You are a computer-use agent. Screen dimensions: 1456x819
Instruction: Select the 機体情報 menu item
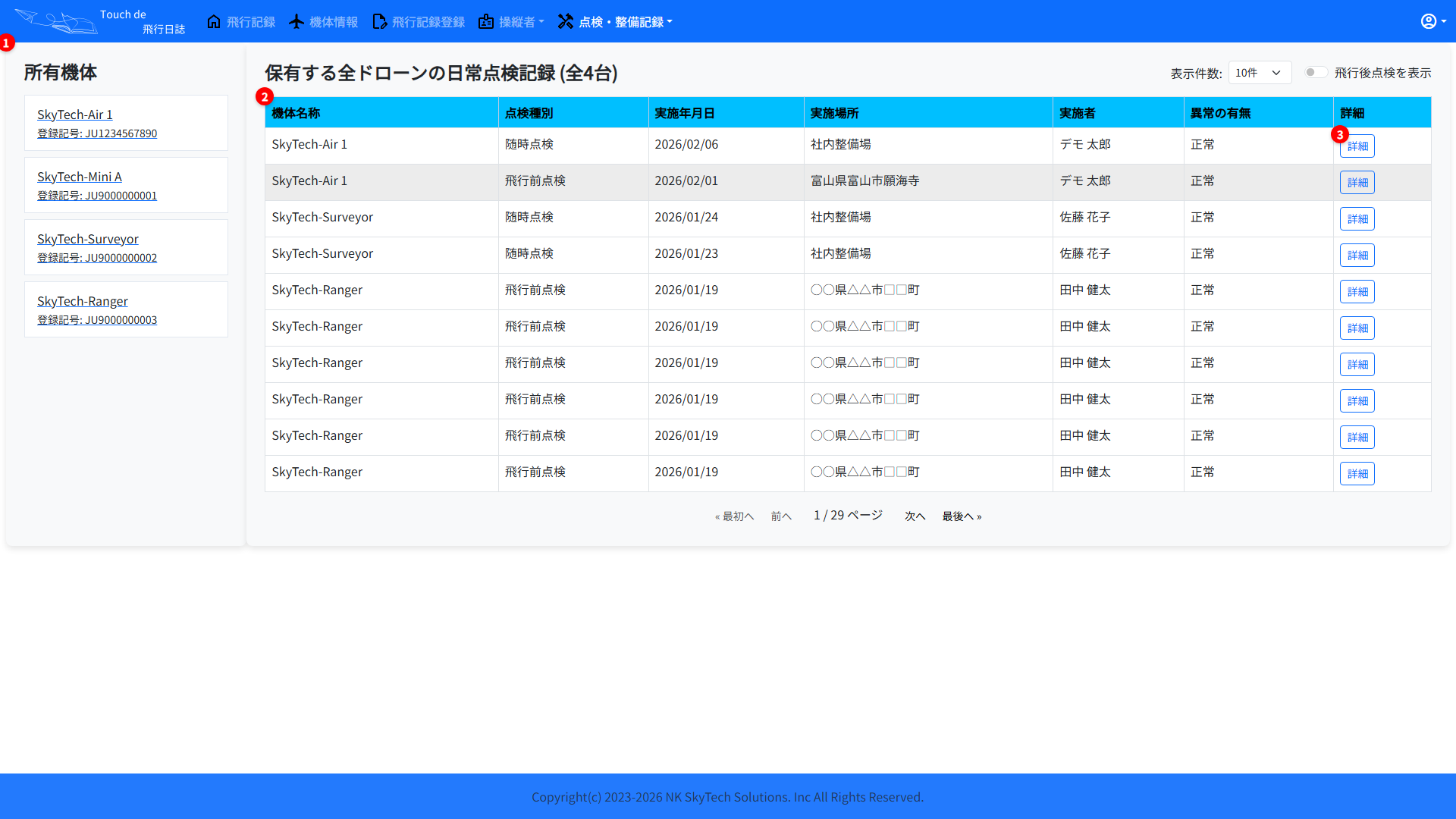click(x=333, y=21)
